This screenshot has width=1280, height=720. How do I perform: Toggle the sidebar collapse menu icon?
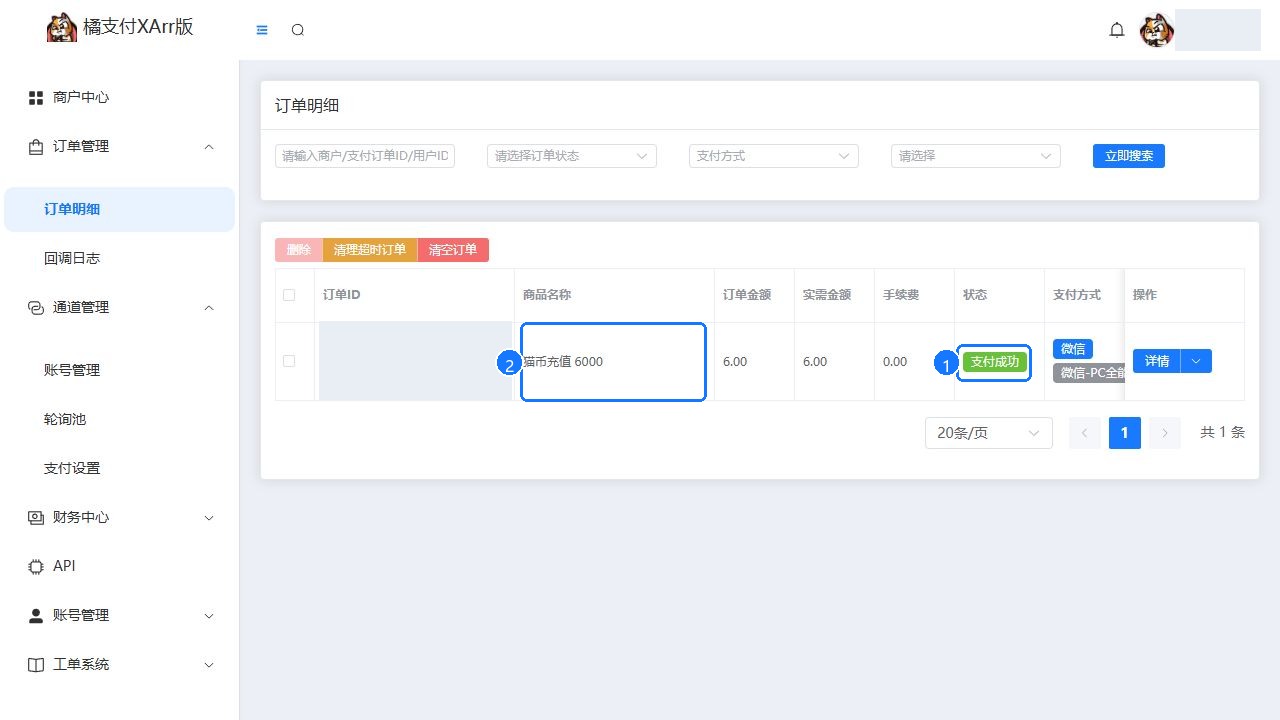point(262,30)
